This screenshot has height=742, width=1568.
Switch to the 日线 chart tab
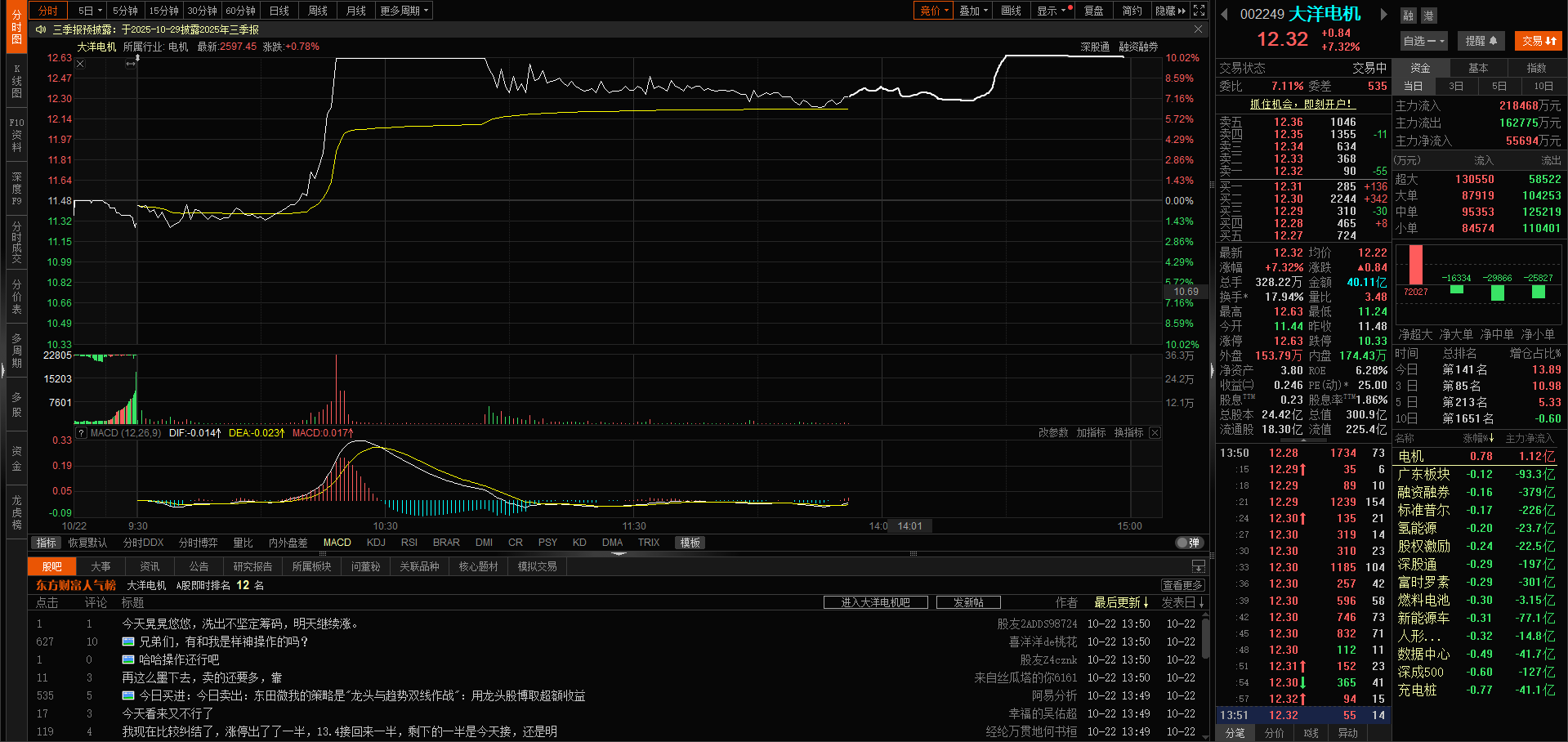click(x=279, y=11)
